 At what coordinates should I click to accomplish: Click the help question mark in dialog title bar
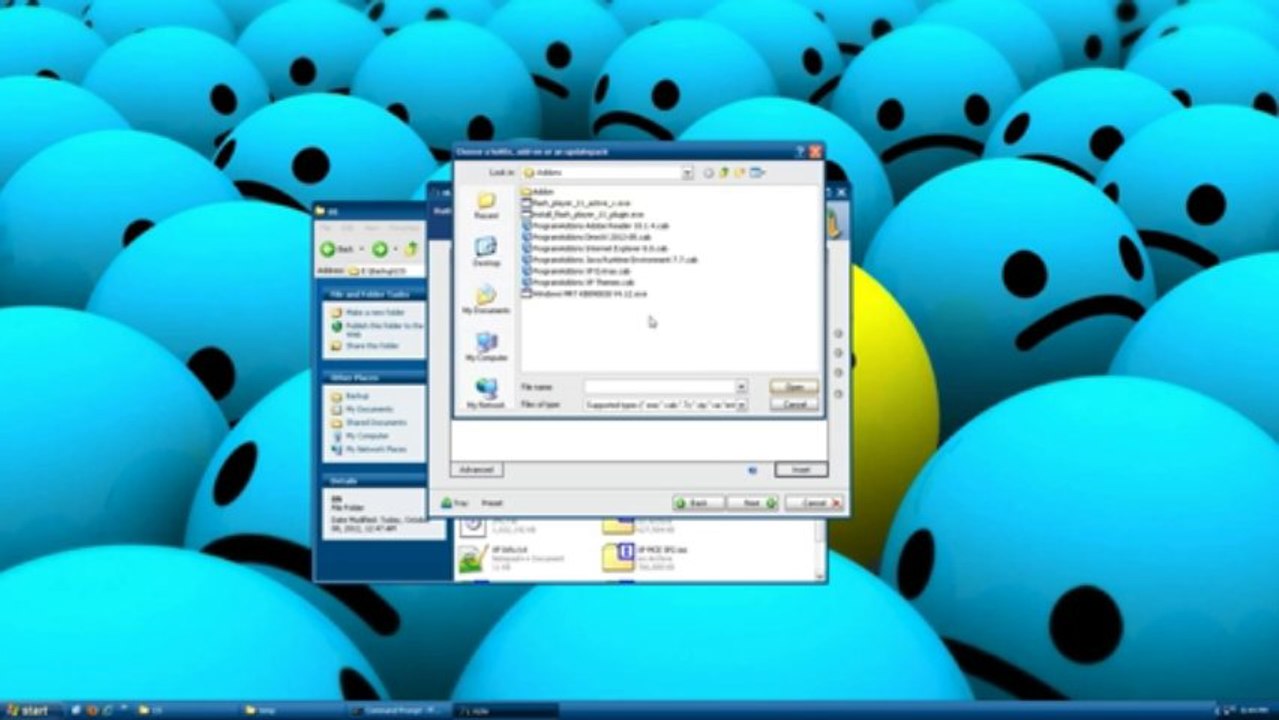point(800,152)
